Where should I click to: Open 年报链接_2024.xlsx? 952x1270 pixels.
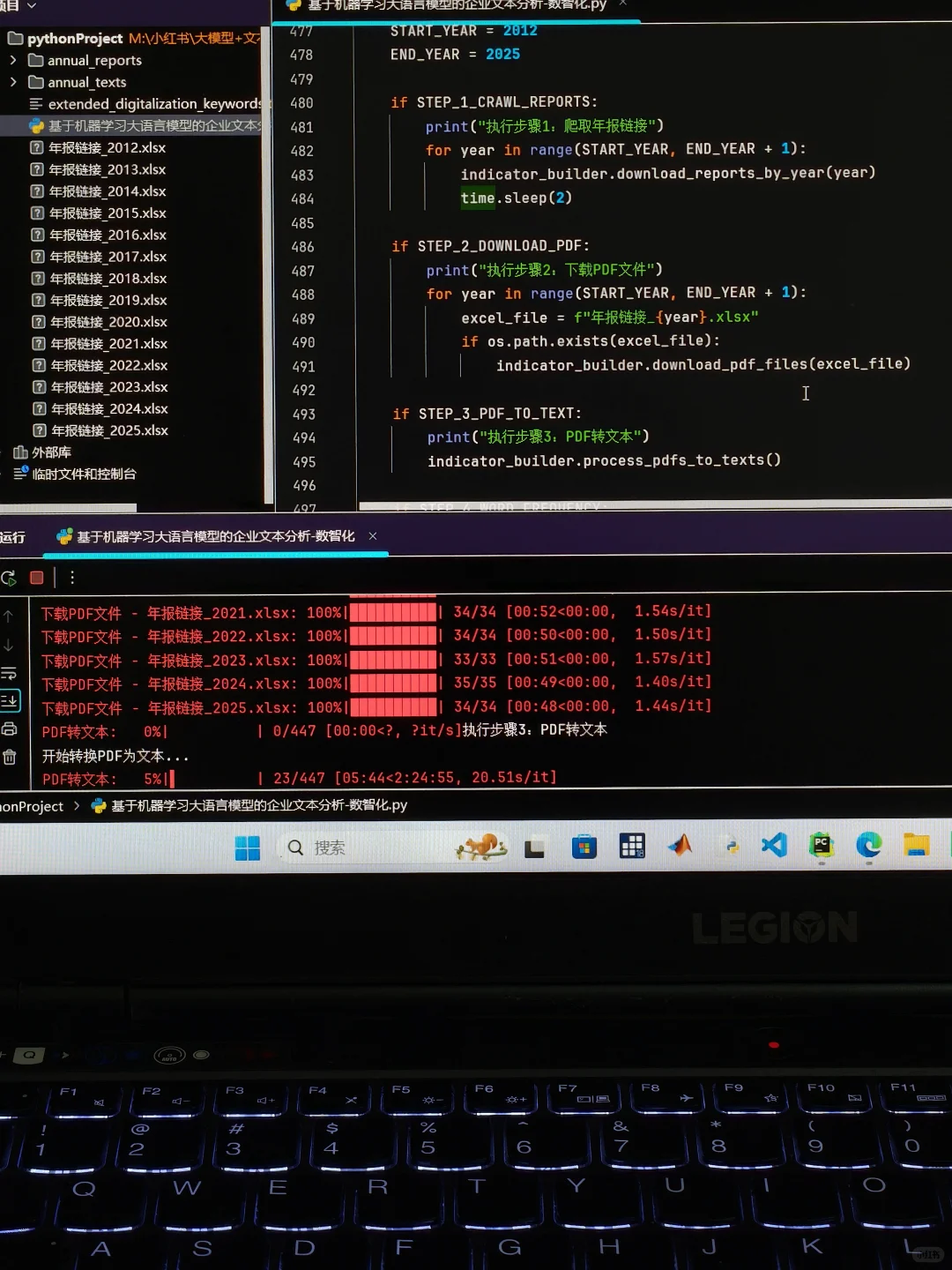pos(100,409)
